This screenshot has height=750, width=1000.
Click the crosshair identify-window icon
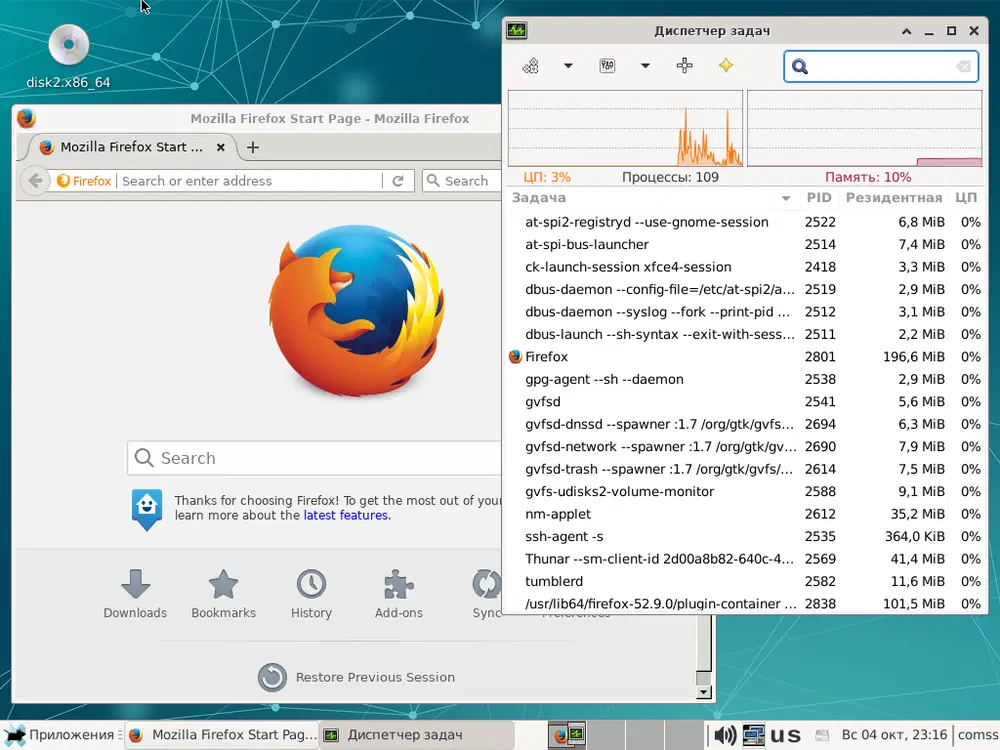[x=684, y=66]
